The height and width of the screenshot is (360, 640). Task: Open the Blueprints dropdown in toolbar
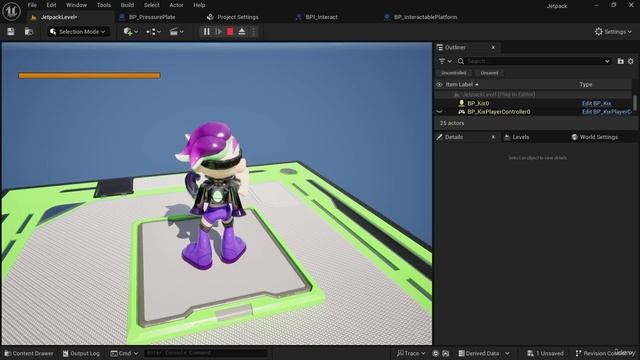153,31
